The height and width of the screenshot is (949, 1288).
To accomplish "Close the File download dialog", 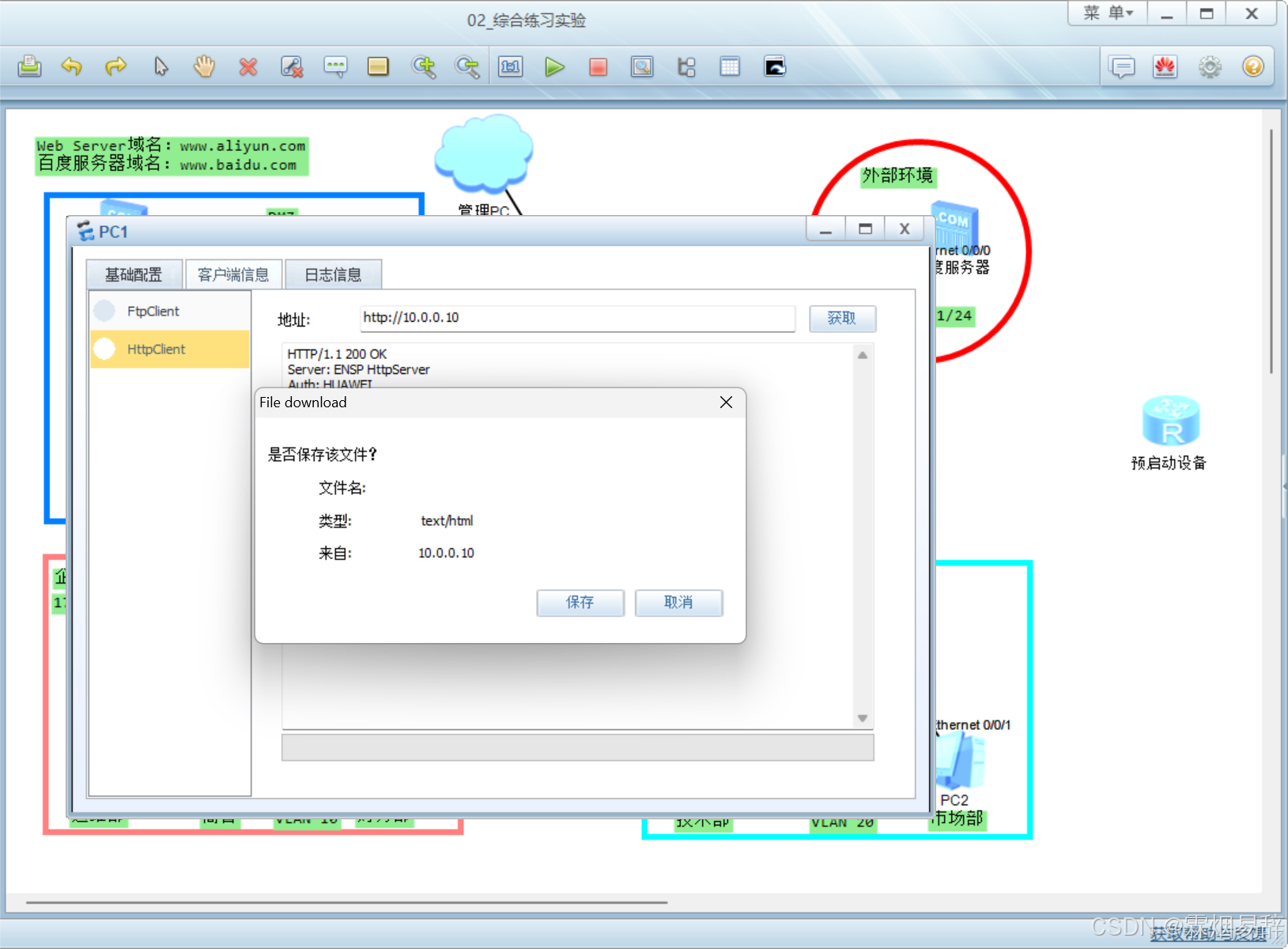I will pos(726,403).
